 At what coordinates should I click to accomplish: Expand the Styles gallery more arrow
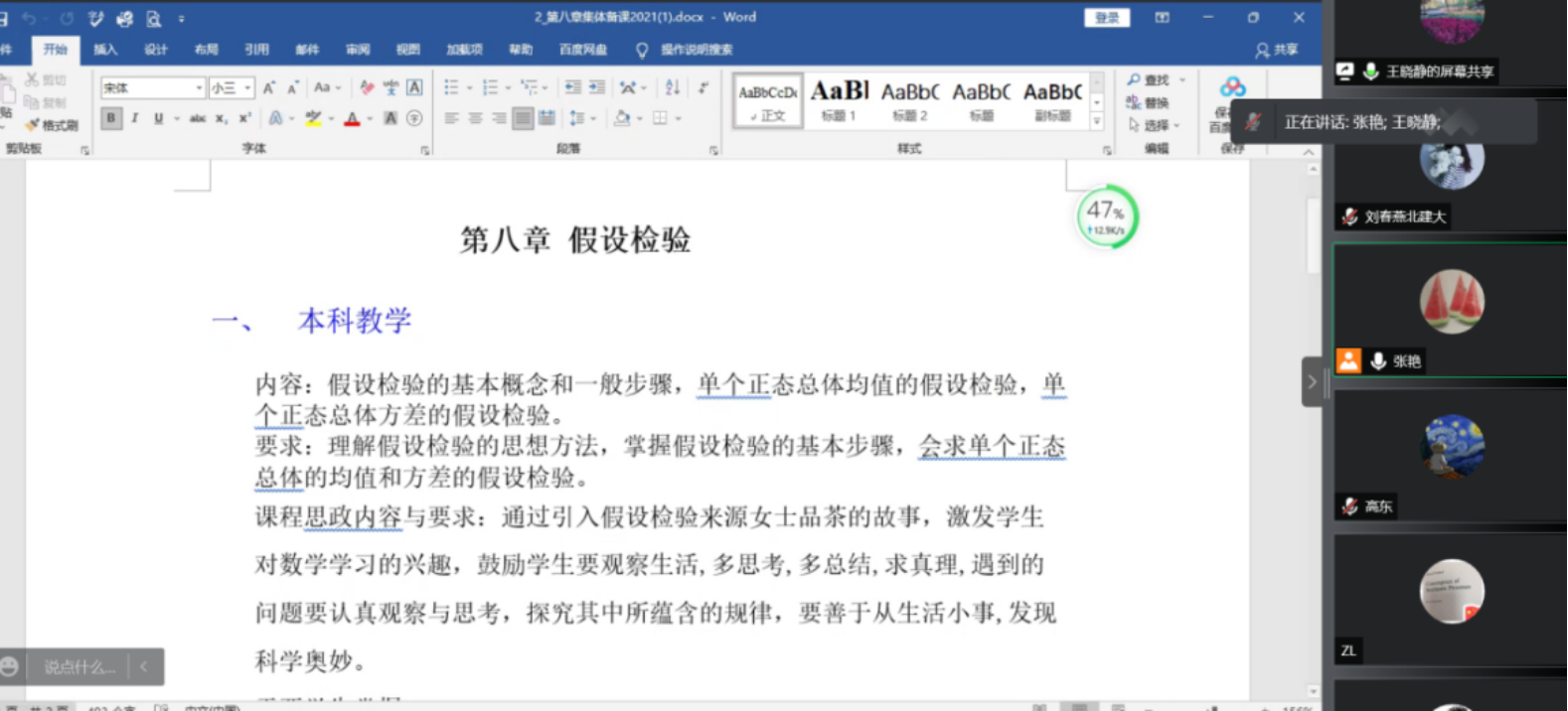[1097, 122]
